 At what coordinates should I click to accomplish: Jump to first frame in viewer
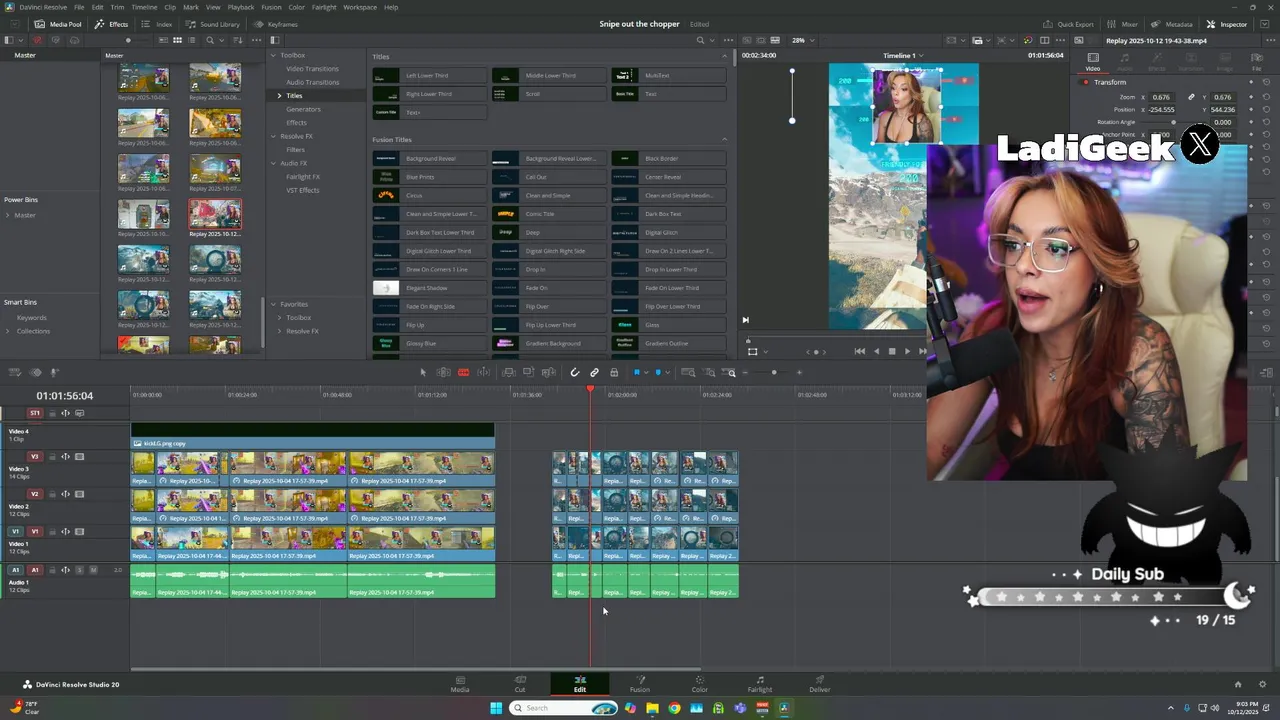click(x=859, y=351)
